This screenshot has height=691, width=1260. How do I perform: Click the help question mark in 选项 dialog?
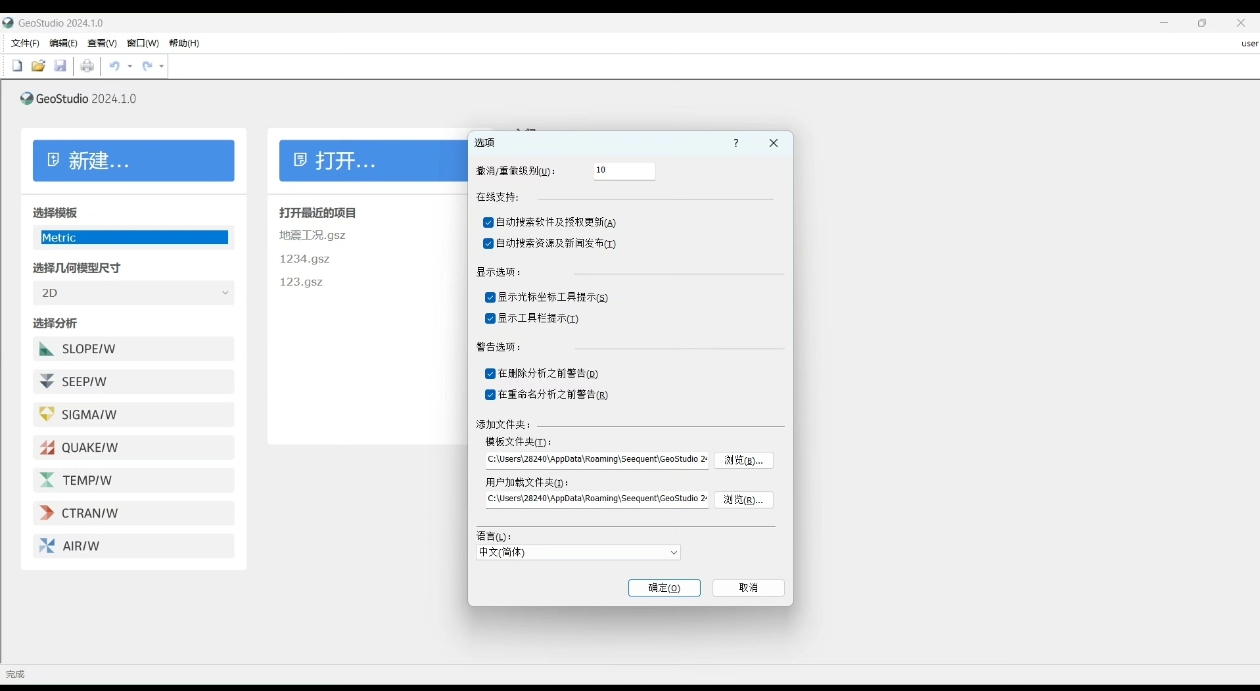pos(736,143)
